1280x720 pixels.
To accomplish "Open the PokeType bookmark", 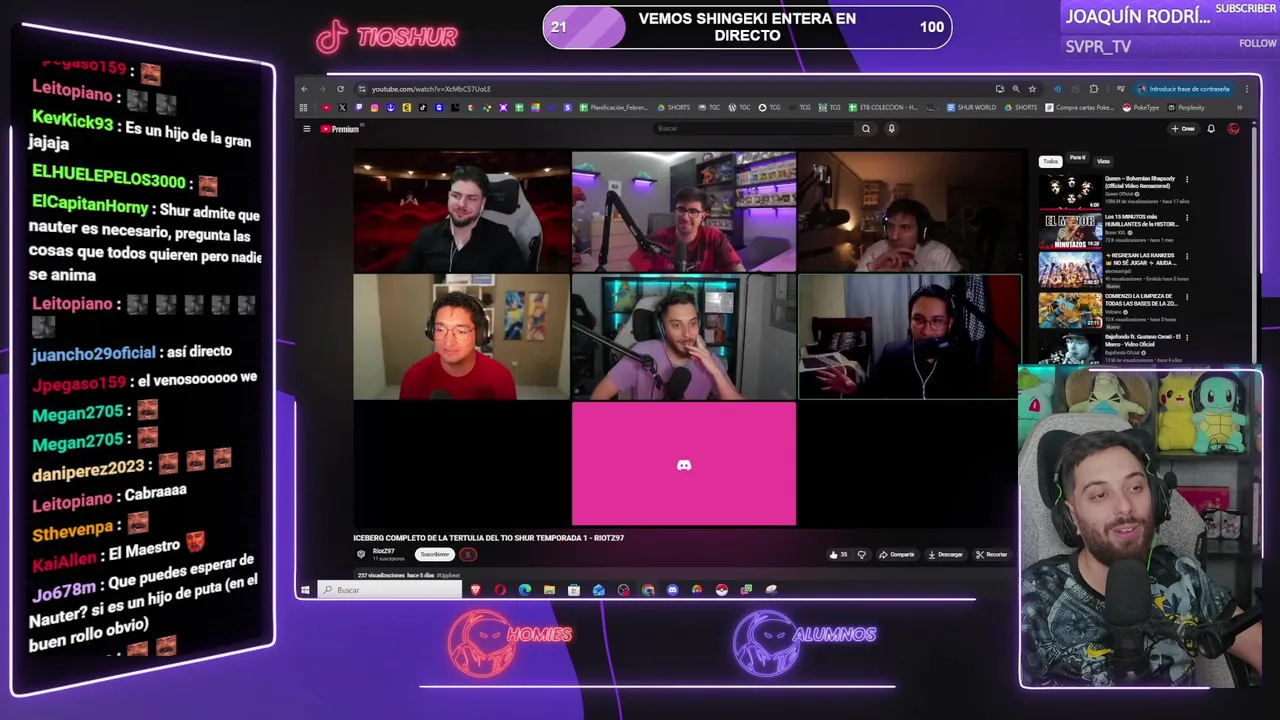I will click(x=1141, y=107).
